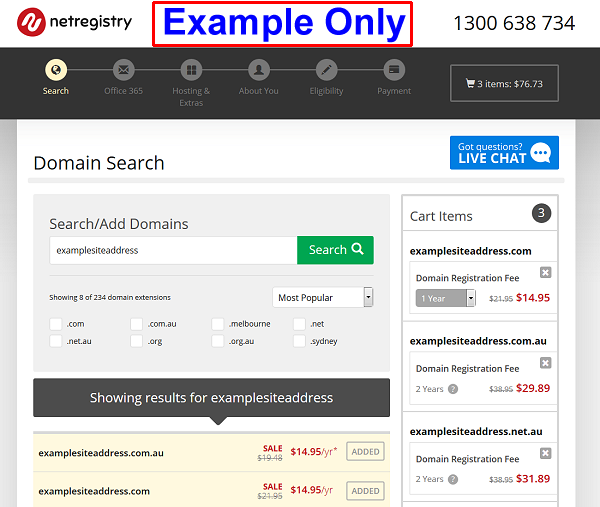This screenshot has height=507, width=600.
Task: Expand the 1 Year registration period dropdown
Action: tap(445, 298)
